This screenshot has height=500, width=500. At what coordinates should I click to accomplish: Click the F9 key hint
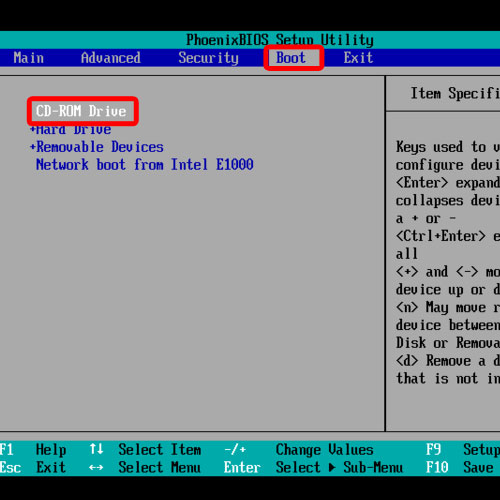[434, 450]
